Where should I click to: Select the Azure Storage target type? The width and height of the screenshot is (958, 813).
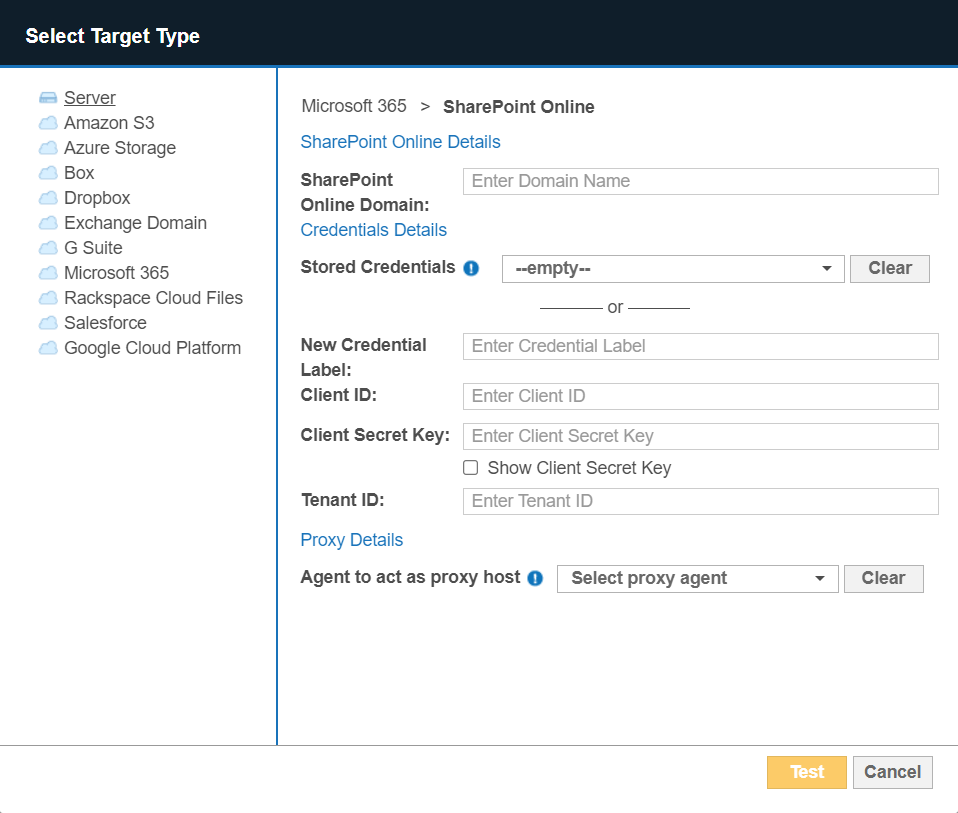coord(120,147)
